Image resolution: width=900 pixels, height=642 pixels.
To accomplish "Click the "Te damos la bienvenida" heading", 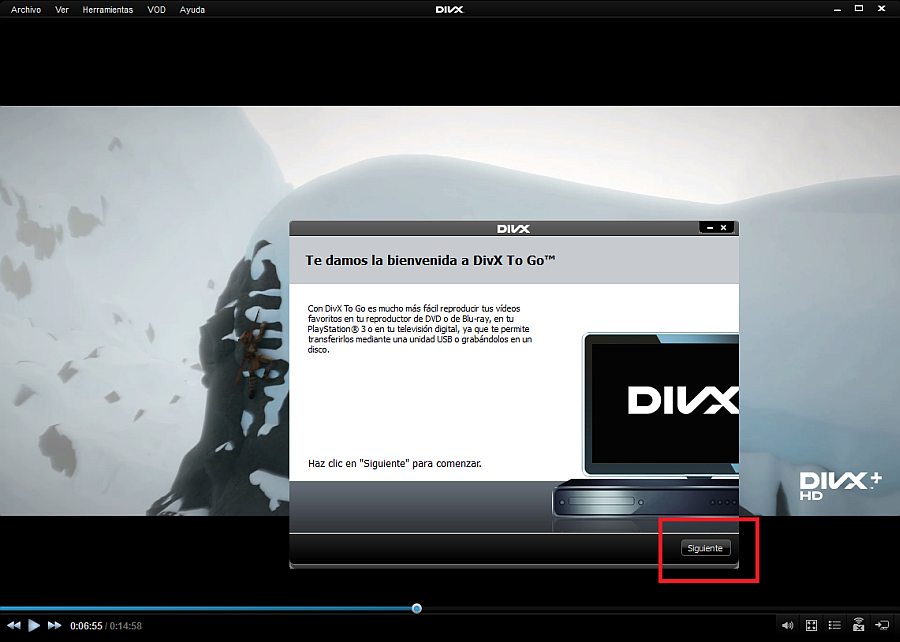I will tap(430, 260).
